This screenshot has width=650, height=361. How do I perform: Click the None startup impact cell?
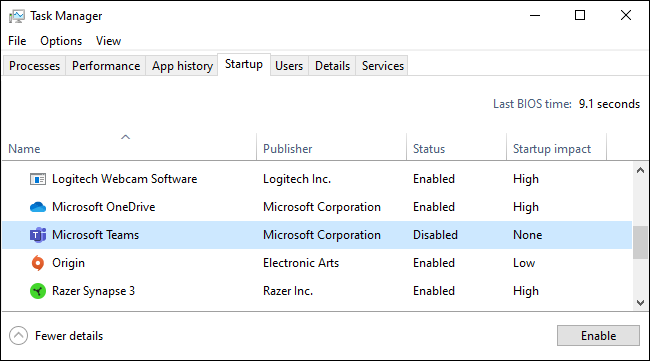527,235
